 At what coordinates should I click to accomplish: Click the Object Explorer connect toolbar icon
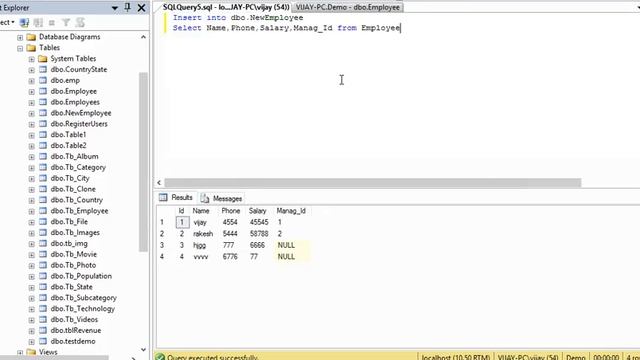(24, 22)
